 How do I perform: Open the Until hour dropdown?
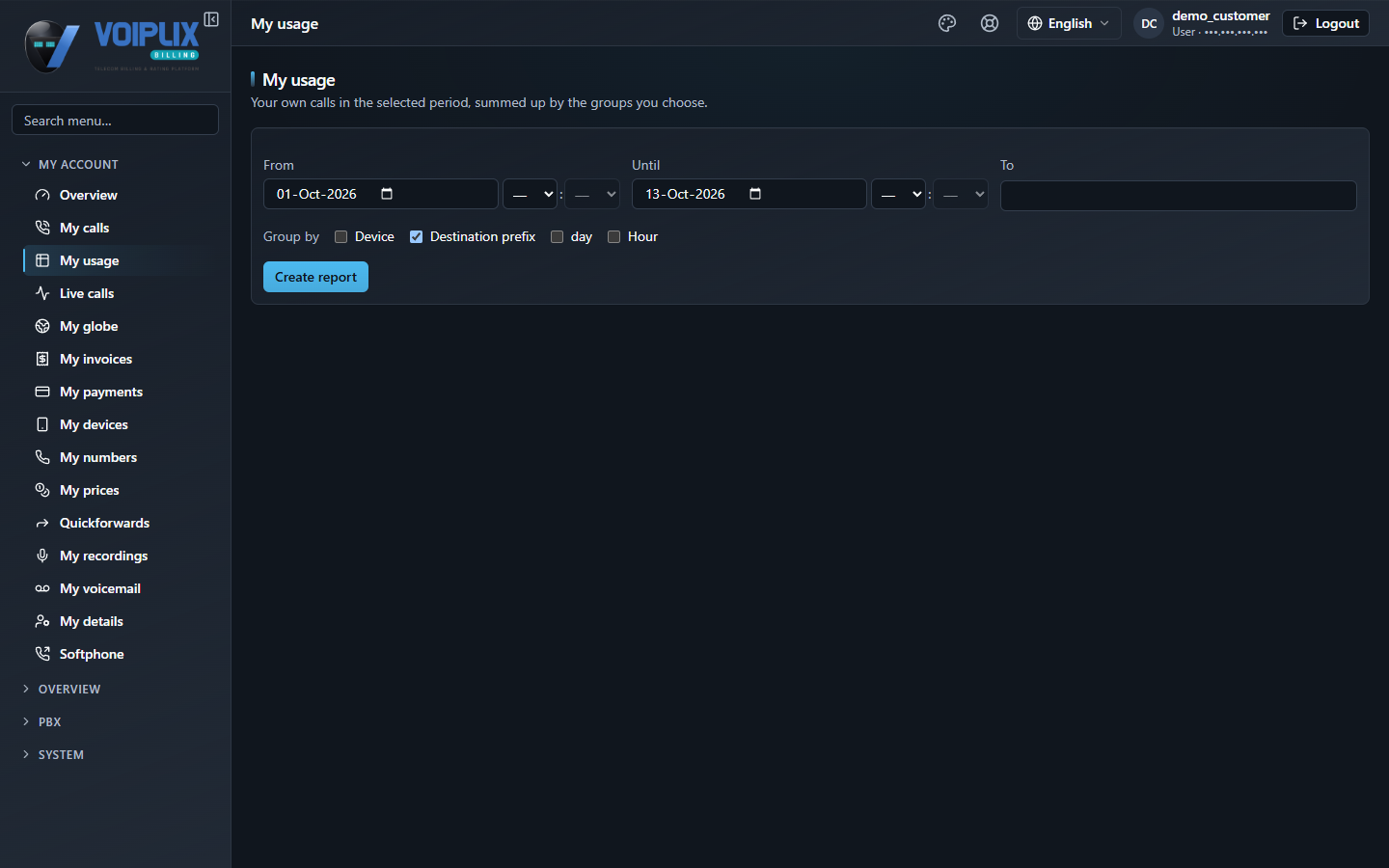coord(898,194)
